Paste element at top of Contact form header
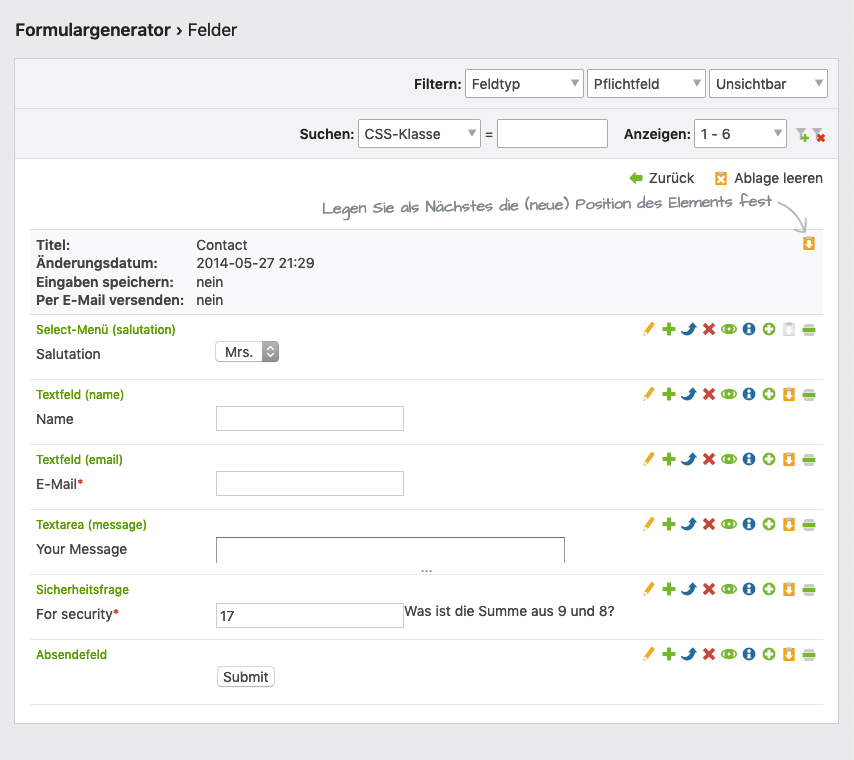 click(809, 243)
